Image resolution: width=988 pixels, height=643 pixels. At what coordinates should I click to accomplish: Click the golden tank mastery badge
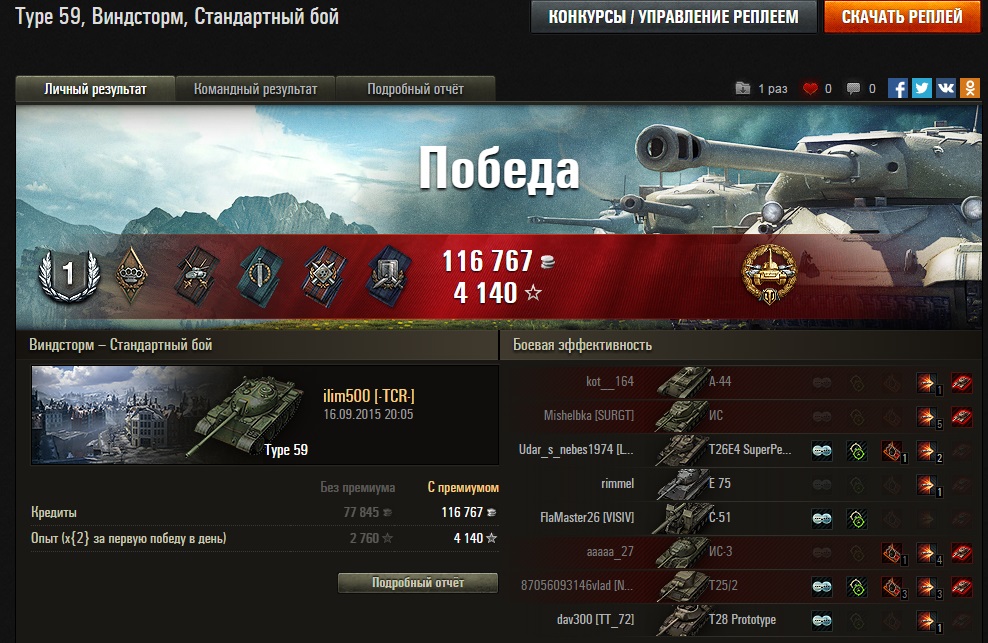click(769, 274)
